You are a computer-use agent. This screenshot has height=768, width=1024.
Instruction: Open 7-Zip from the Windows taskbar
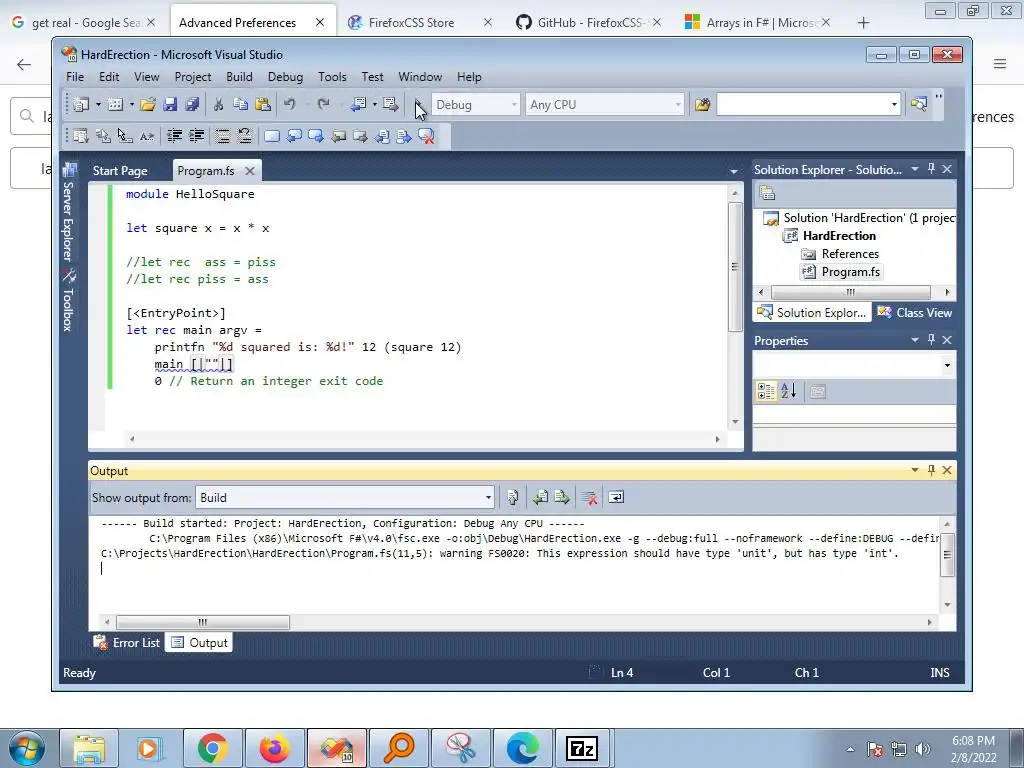581,748
